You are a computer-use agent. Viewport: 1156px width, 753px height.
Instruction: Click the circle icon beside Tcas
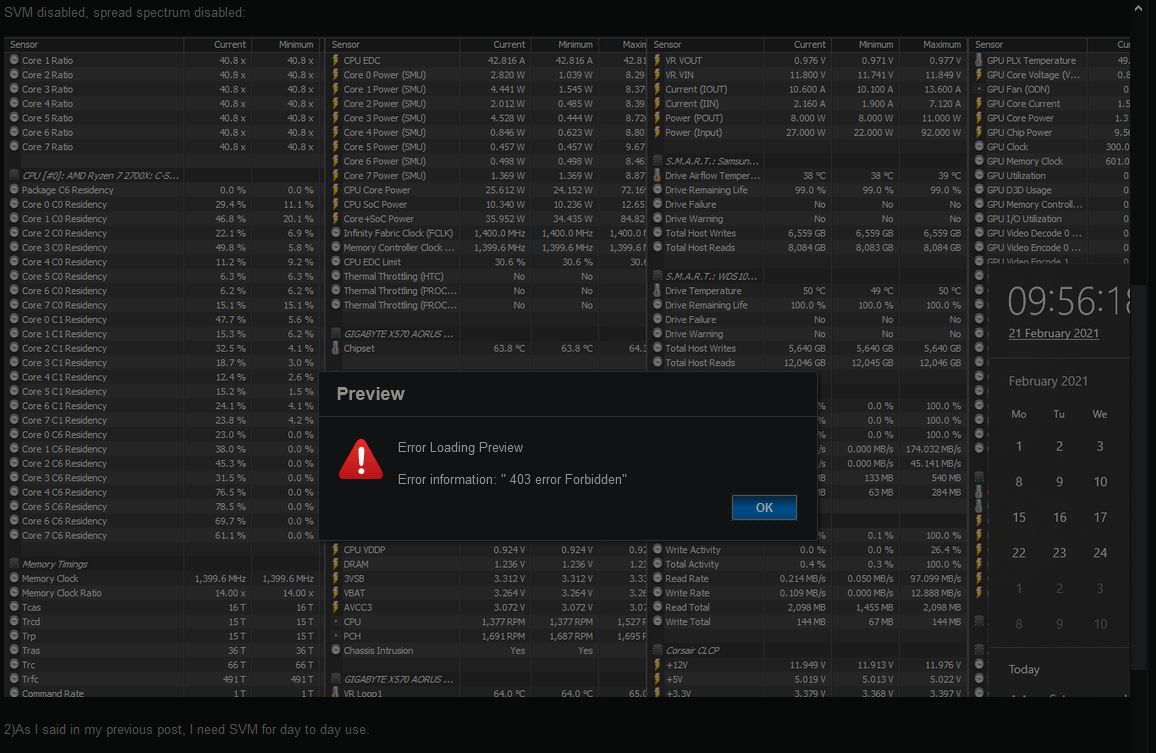coord(14,607)
